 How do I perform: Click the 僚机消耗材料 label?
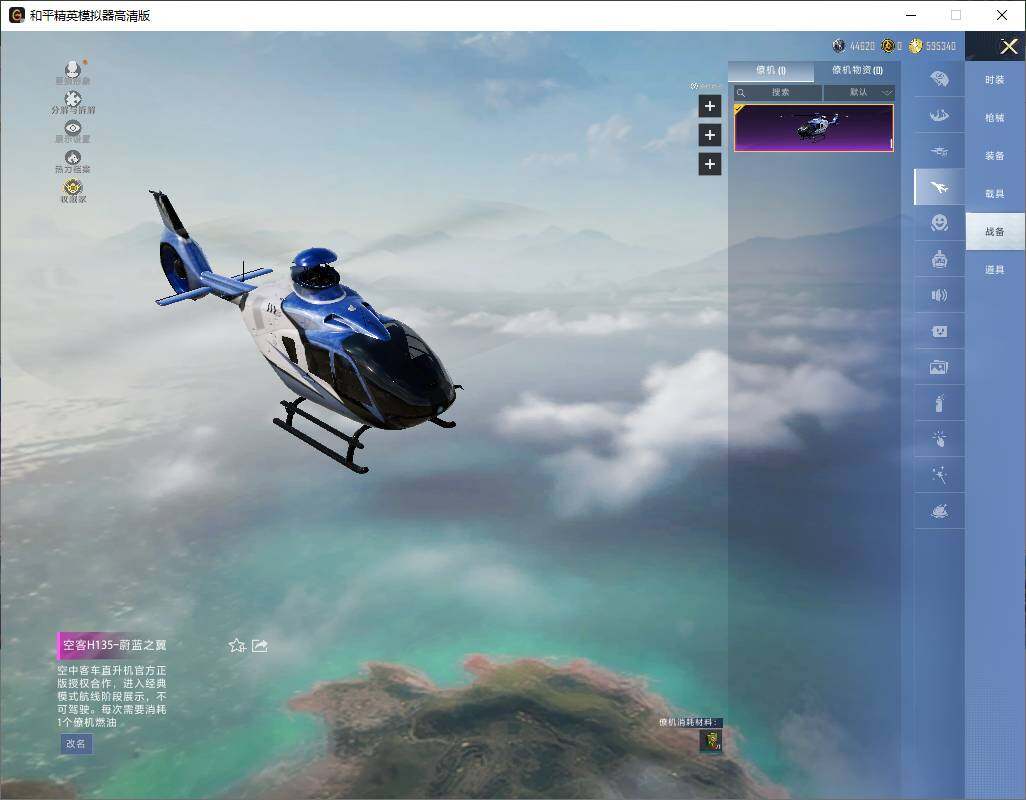690,722
